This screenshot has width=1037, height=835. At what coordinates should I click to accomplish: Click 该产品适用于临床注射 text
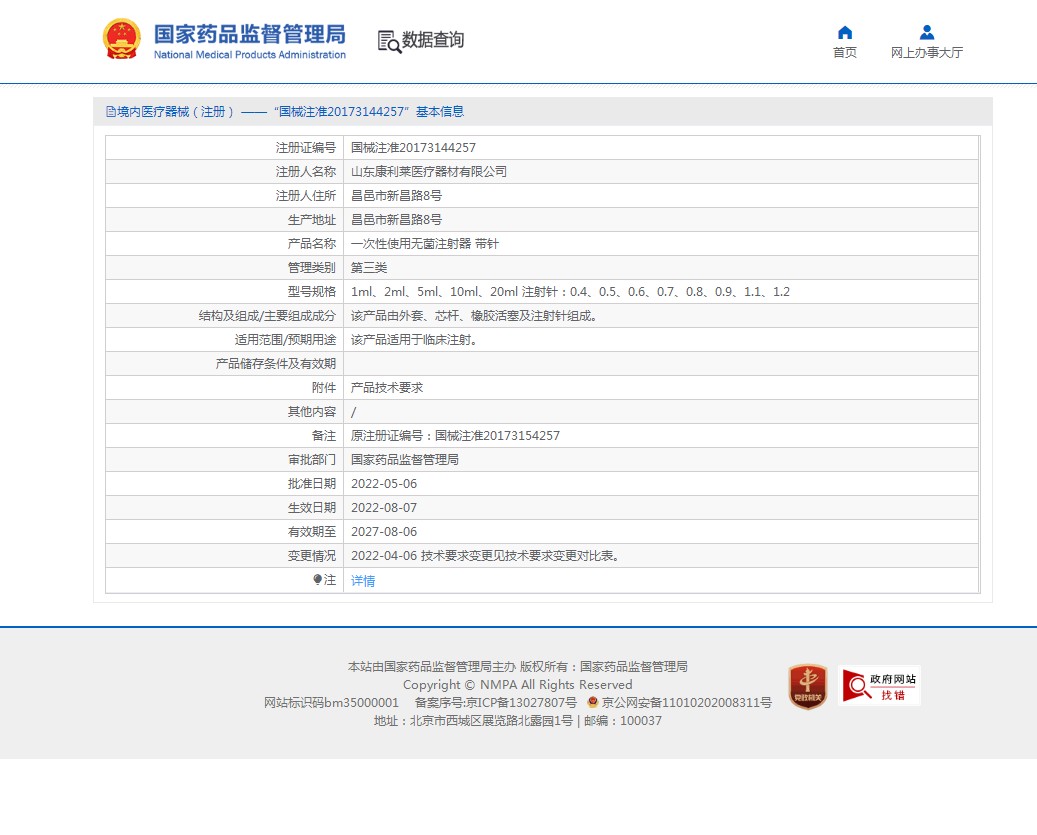415,340
